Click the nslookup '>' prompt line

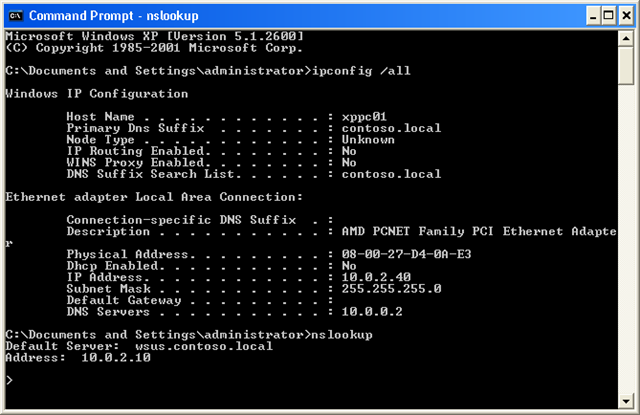tap(9, 380)
